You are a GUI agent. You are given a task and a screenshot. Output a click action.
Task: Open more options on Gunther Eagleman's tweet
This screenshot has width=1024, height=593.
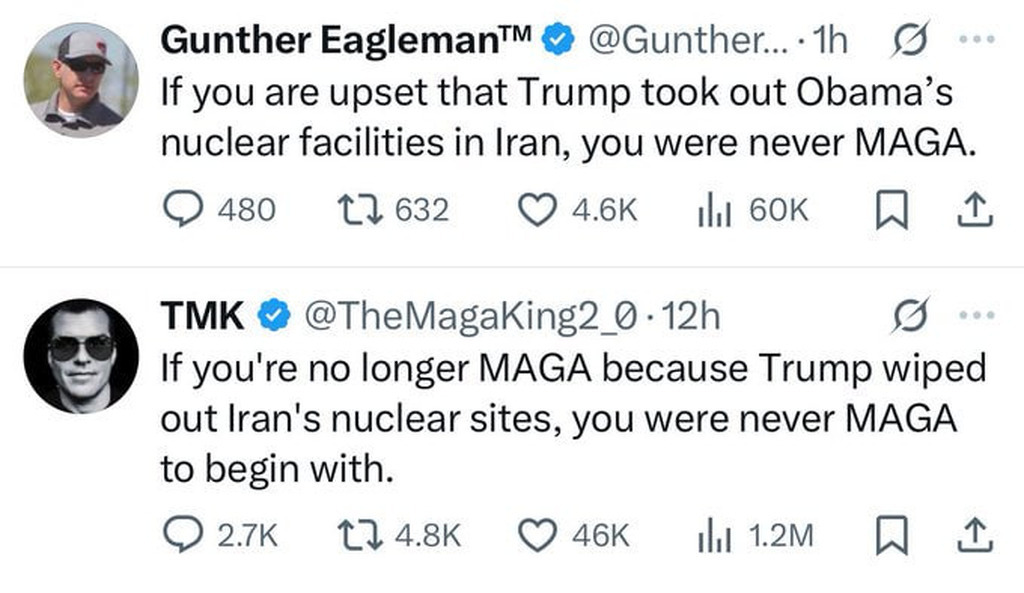point(971,41)
